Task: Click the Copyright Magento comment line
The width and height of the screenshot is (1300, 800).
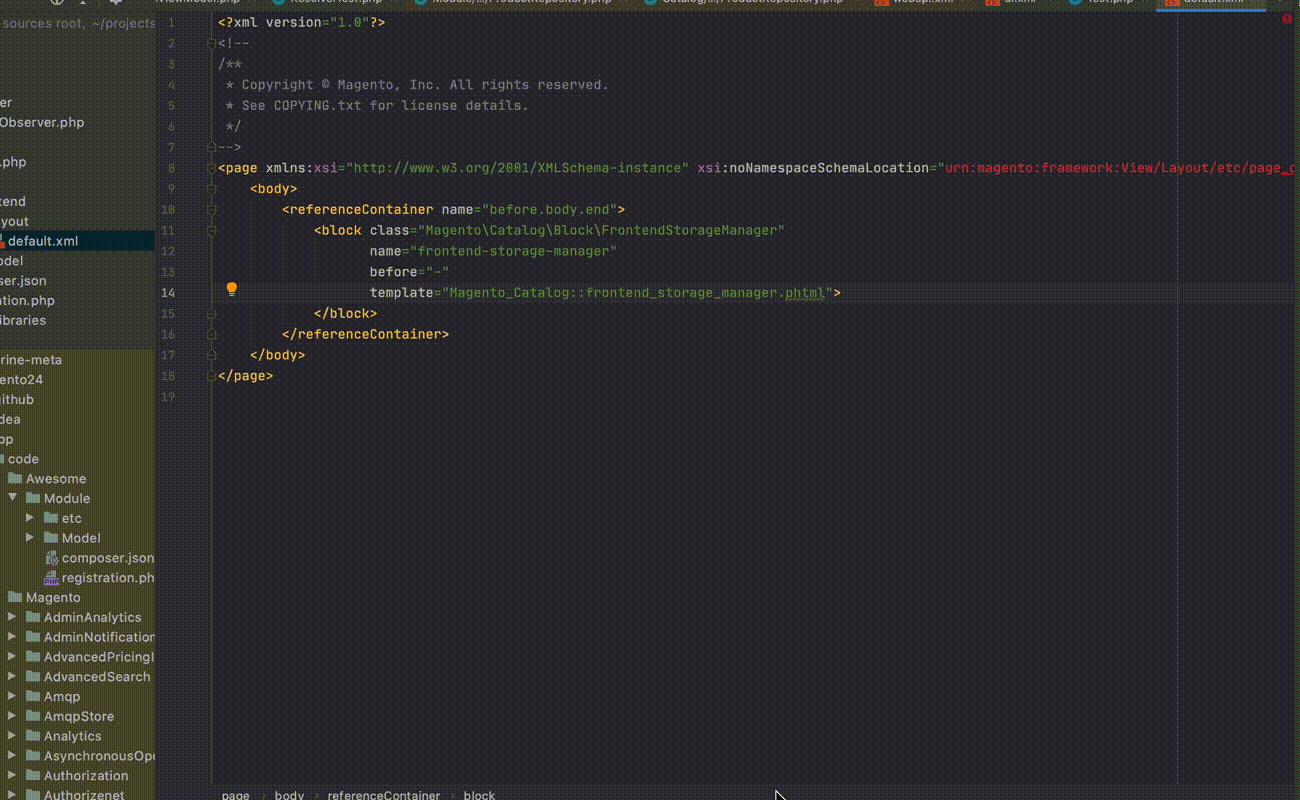Action: (417, 85)
